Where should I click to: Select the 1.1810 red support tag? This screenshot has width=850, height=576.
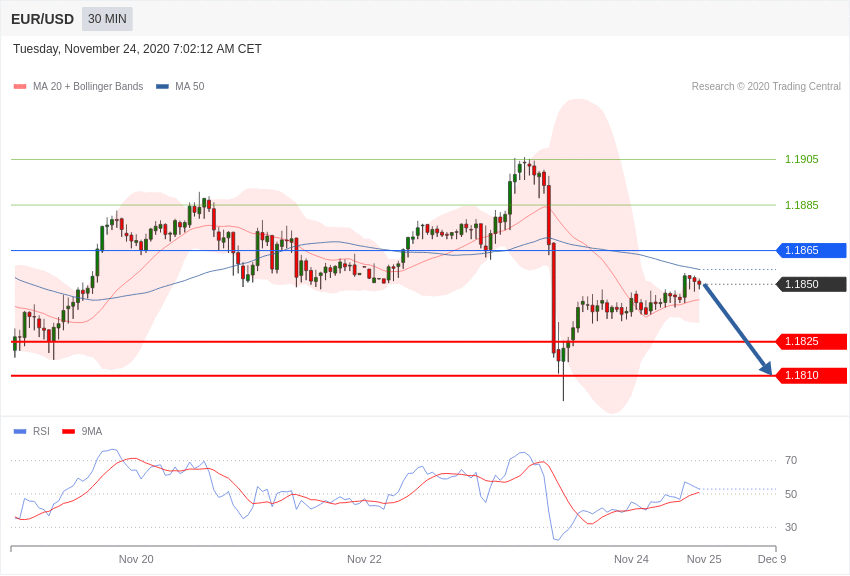pyautogui.click(x=811, y=376)
